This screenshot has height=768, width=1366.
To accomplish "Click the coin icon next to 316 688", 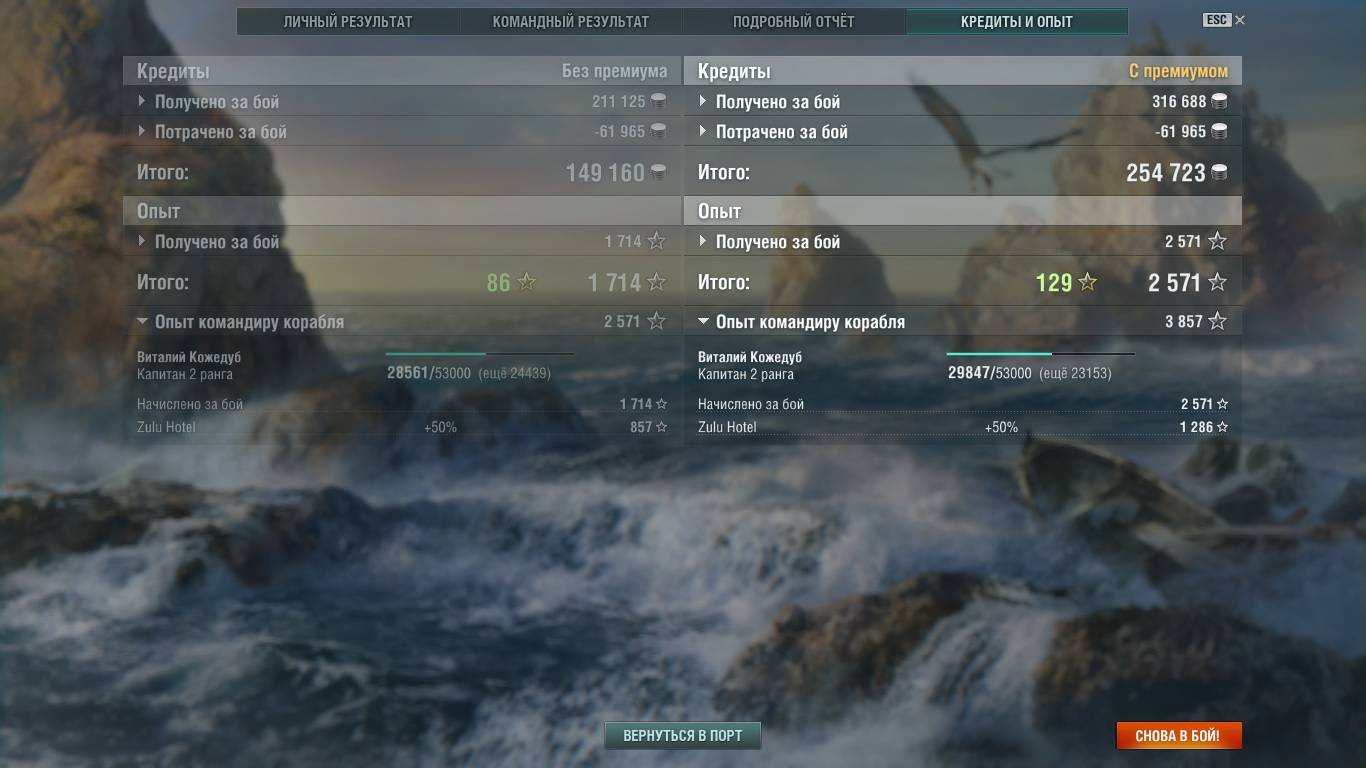I will coord(1219,101).
